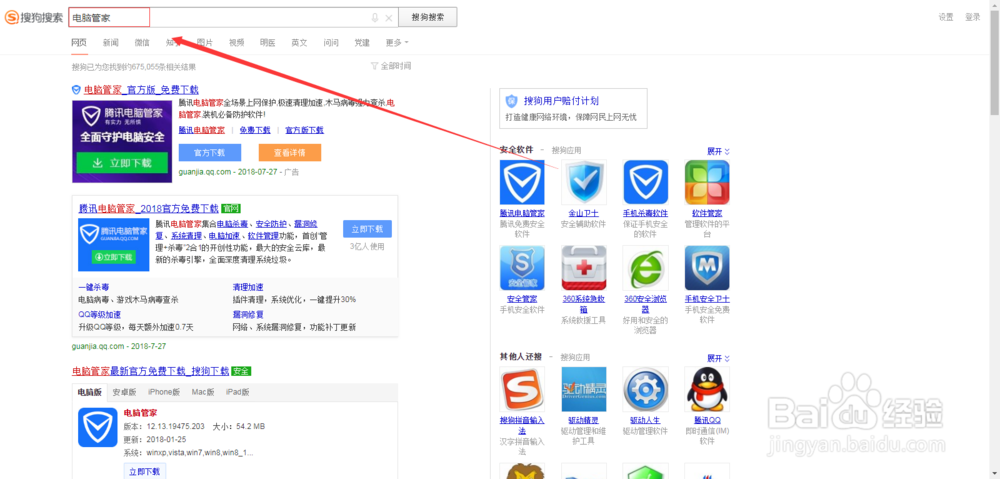This screenshot has height=479, width=1000.
Task: Click the Sogou search logo
Action: pos(34,17)
